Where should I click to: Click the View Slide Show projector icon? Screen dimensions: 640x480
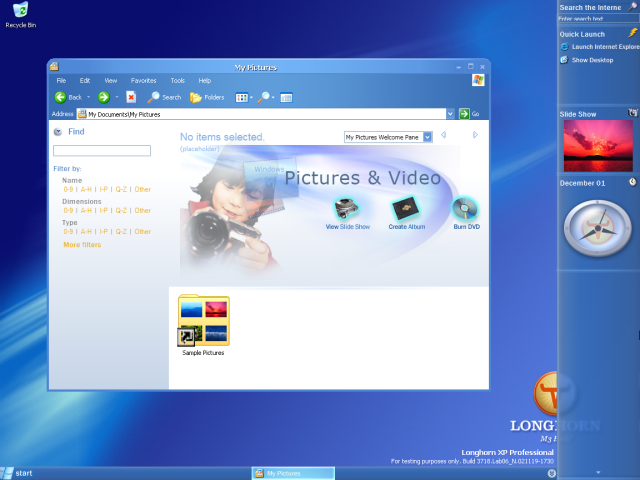(x=347, y=209)
